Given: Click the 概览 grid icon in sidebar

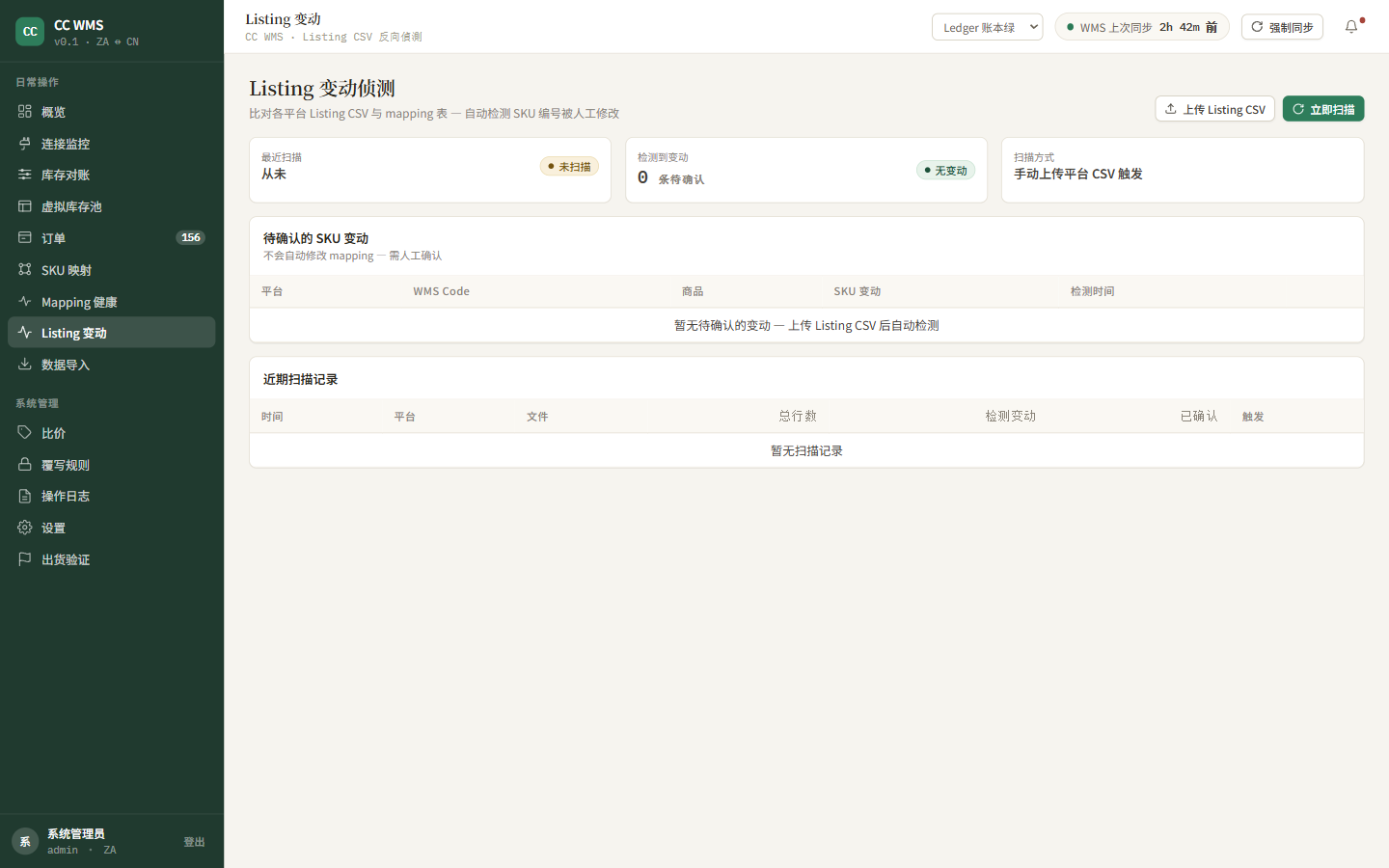Looking at the screenshot, I should [x=25, y=112].
